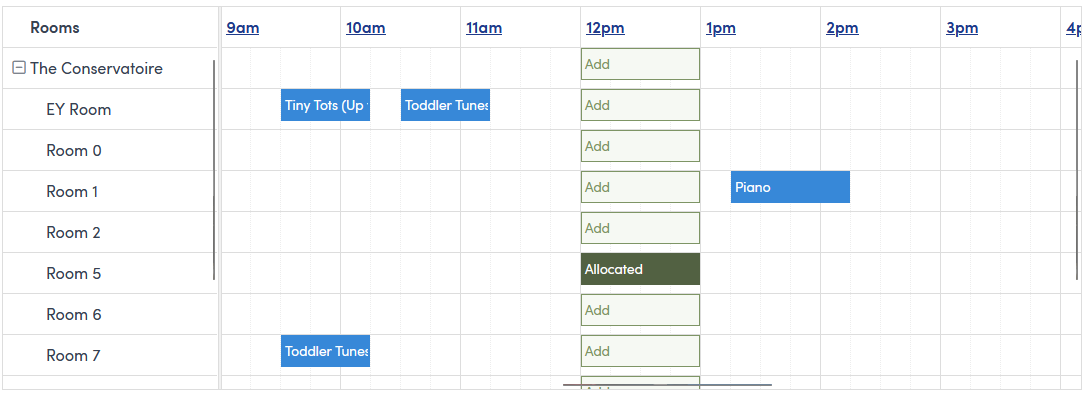The width and height of the screenshot is (1088, 397).
Task: Open the 11am time header link
Action: (484, 28)
